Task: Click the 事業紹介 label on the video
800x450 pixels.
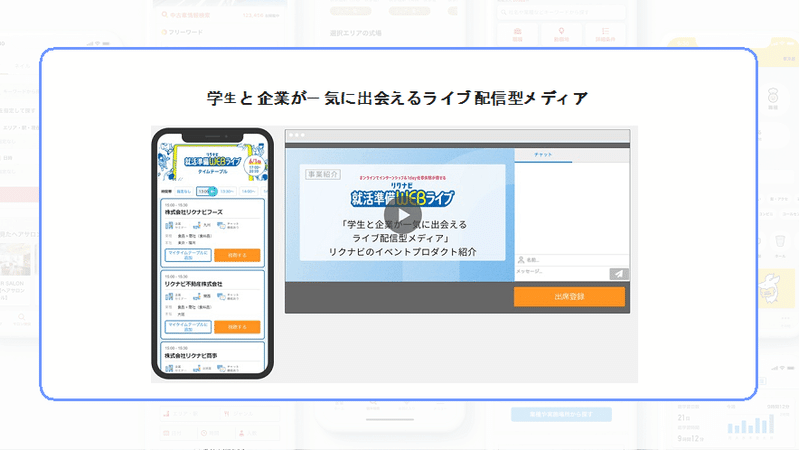Action: pyautogui.click(x=323, y=174)
